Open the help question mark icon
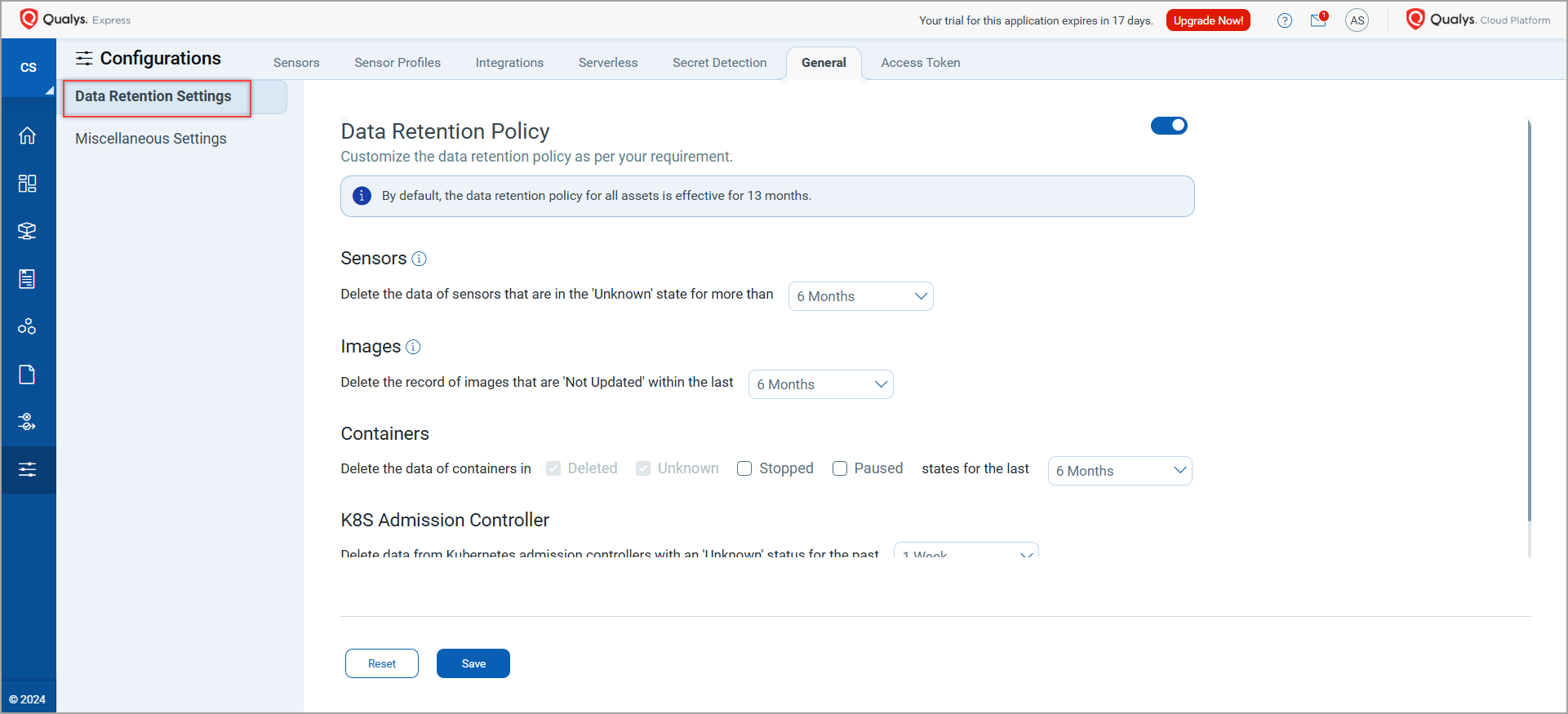This screenshot has width=1568, height=714. click(1285, 20)
